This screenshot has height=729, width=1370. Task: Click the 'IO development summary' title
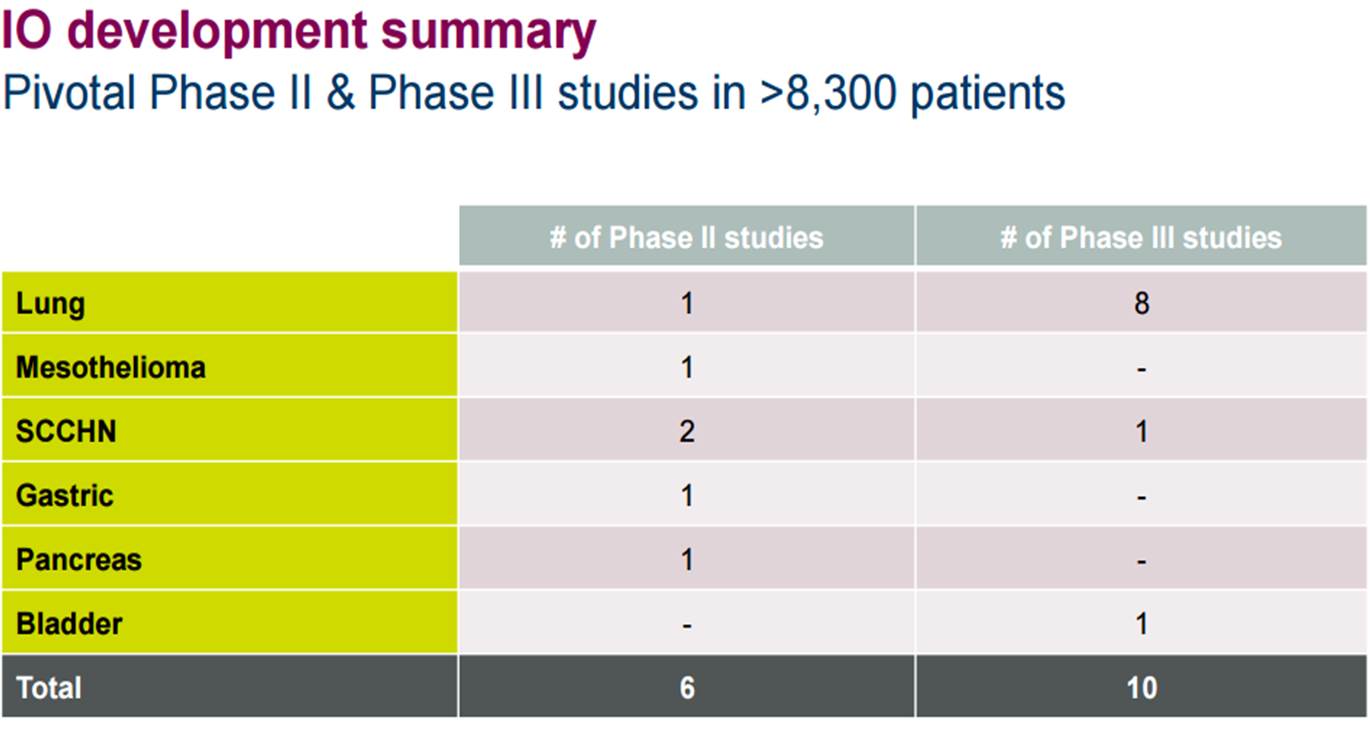[298, 31]
